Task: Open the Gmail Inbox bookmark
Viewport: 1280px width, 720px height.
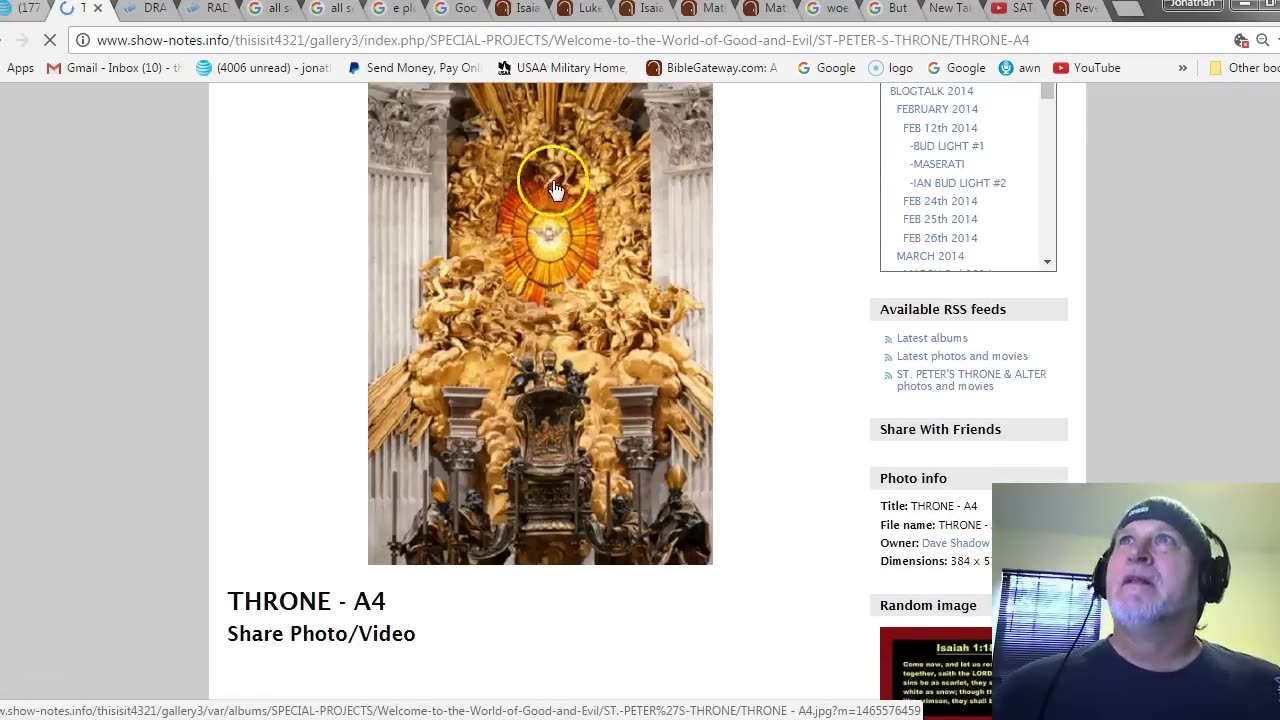Action: point(114,68)
